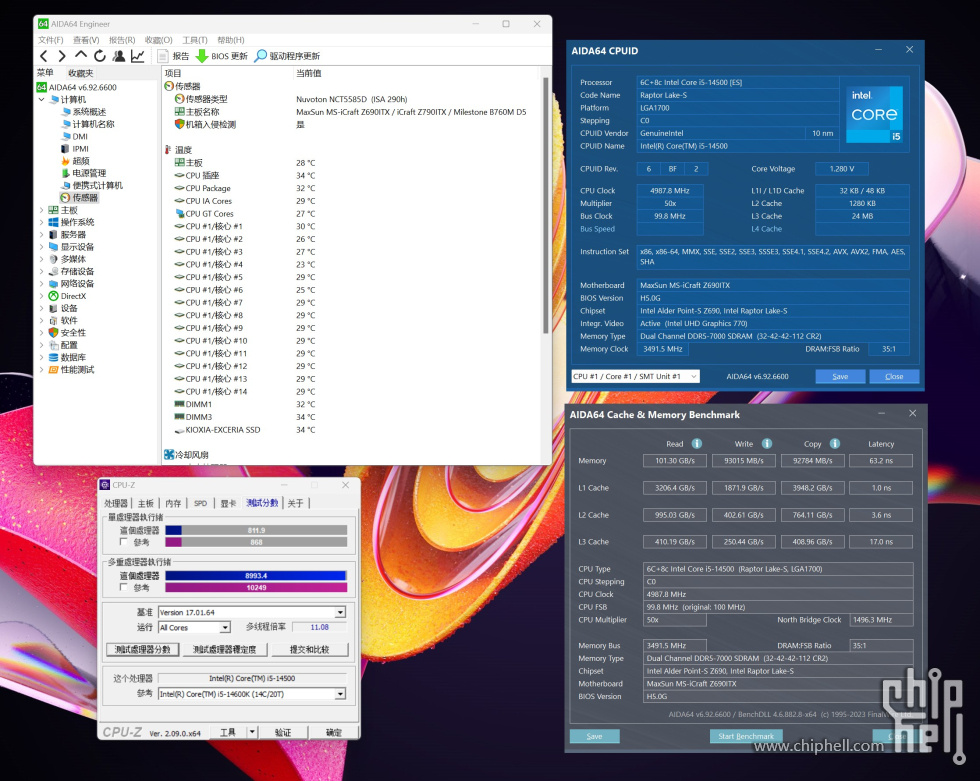
Task: Click Close button in AIDA64 CPUID window
Action: pos(894,377)
